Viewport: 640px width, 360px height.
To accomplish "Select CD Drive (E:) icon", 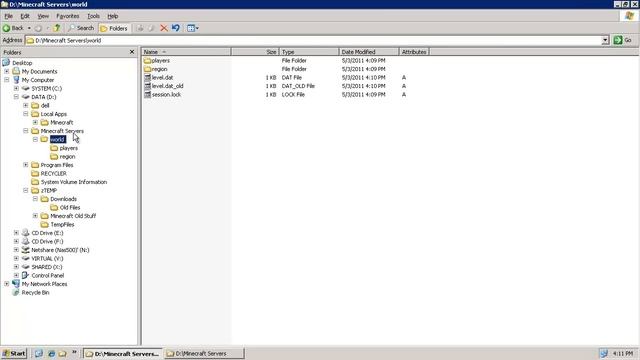I will coord(25,233).
